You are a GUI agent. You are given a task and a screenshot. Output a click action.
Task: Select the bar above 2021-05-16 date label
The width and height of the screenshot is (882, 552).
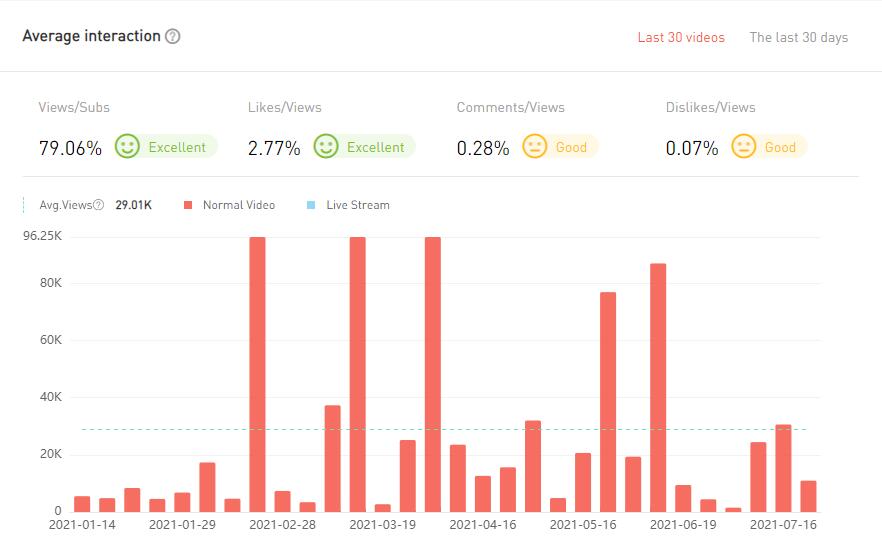pyautogui.click(x=583, y=482)
